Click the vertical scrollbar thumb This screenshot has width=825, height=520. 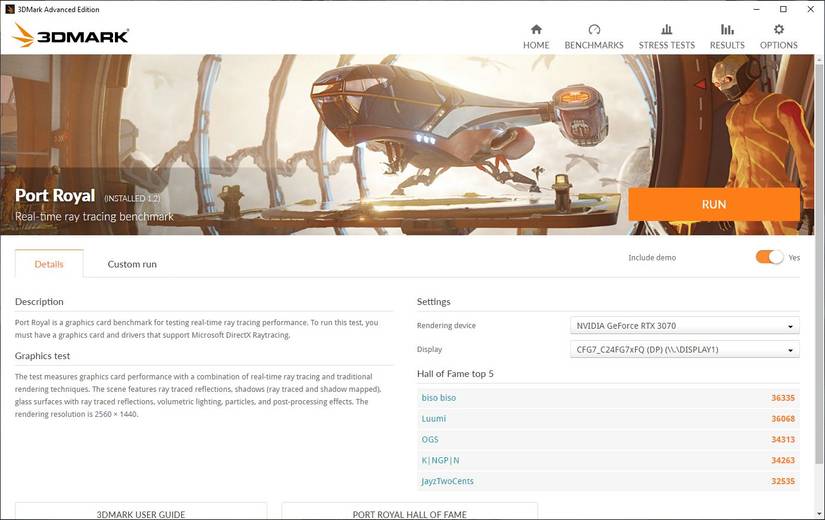(819, 263)
